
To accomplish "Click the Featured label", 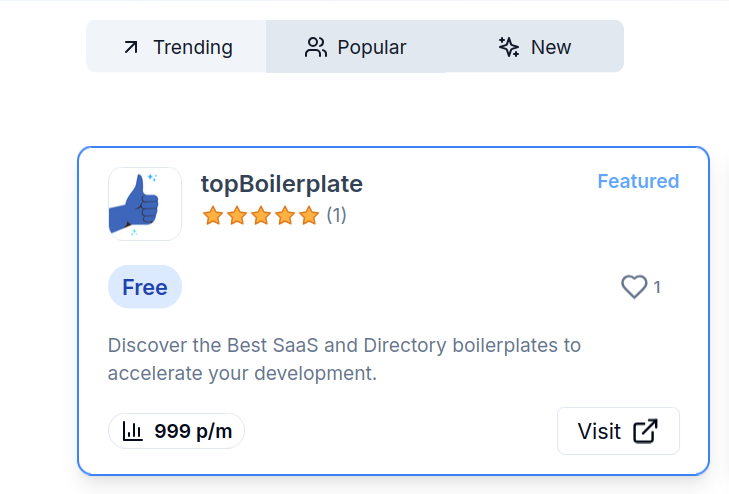I will 638,181.
